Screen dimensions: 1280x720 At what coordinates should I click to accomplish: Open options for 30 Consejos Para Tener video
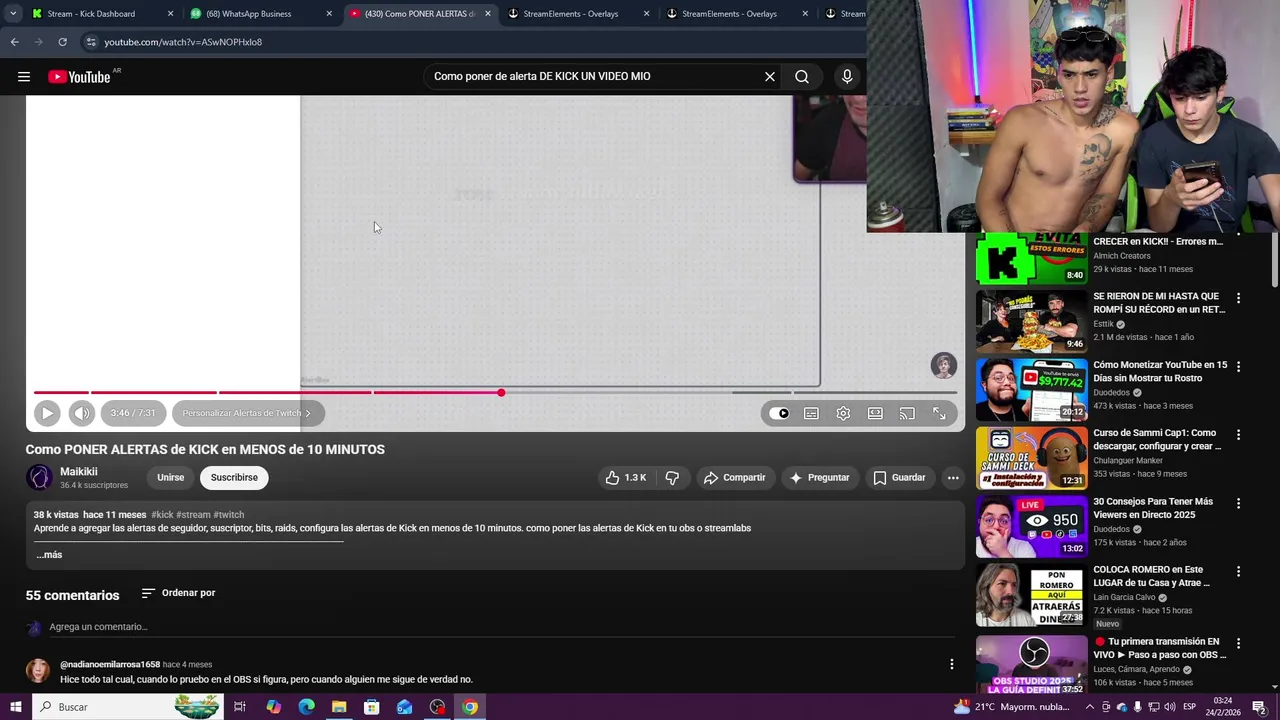1238,503
